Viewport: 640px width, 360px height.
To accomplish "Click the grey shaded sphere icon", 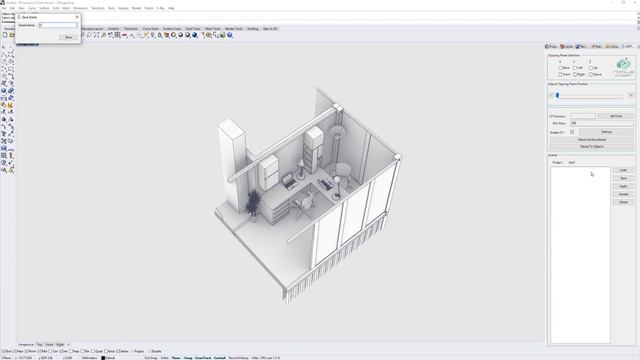I will pos(180,36).
